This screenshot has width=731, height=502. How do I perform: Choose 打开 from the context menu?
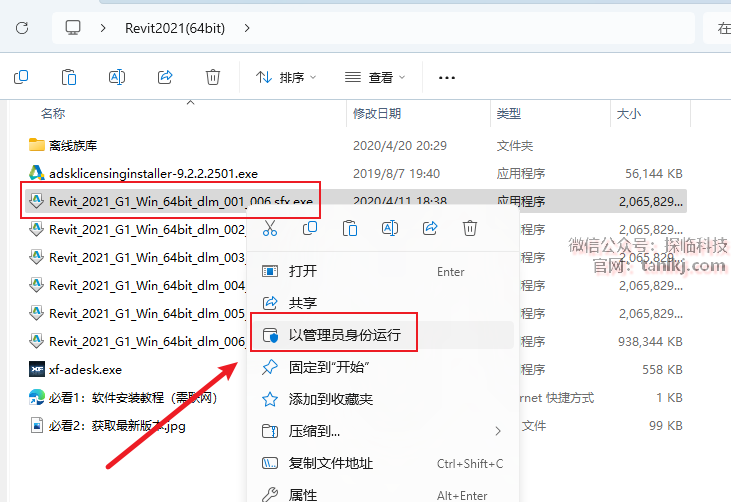tap(382, 271)
